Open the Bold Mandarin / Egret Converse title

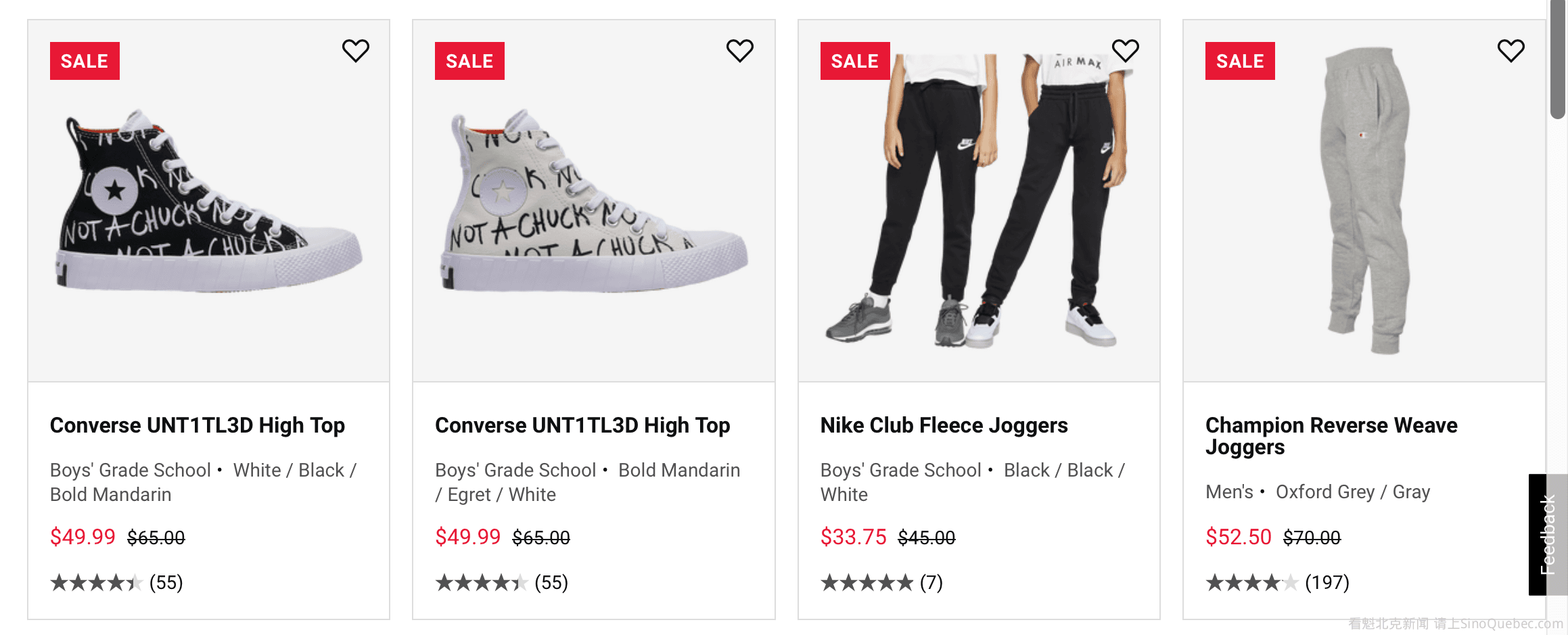pos(582,425)
